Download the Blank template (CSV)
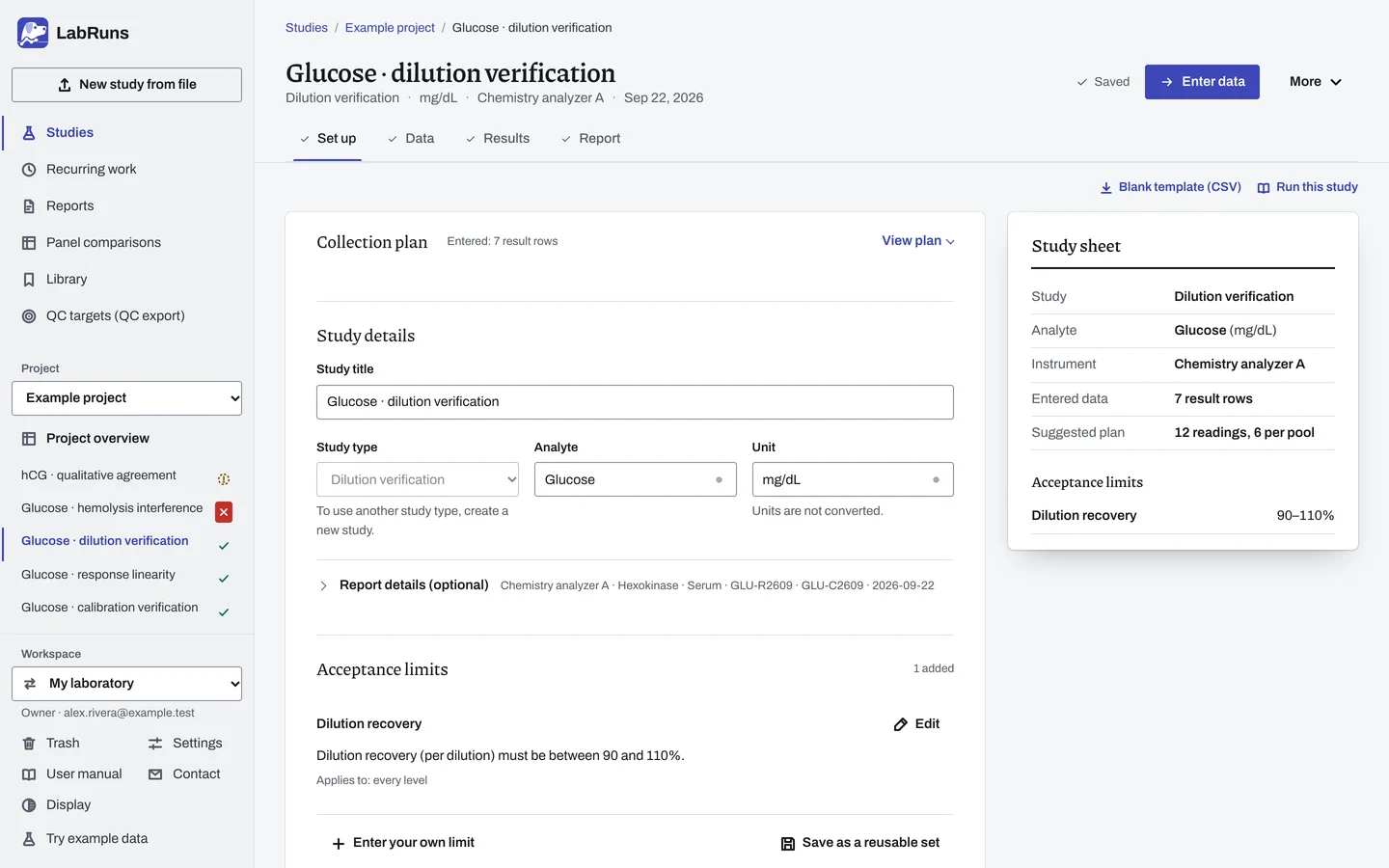1389x868 pixels. (x=1171, y=187)
